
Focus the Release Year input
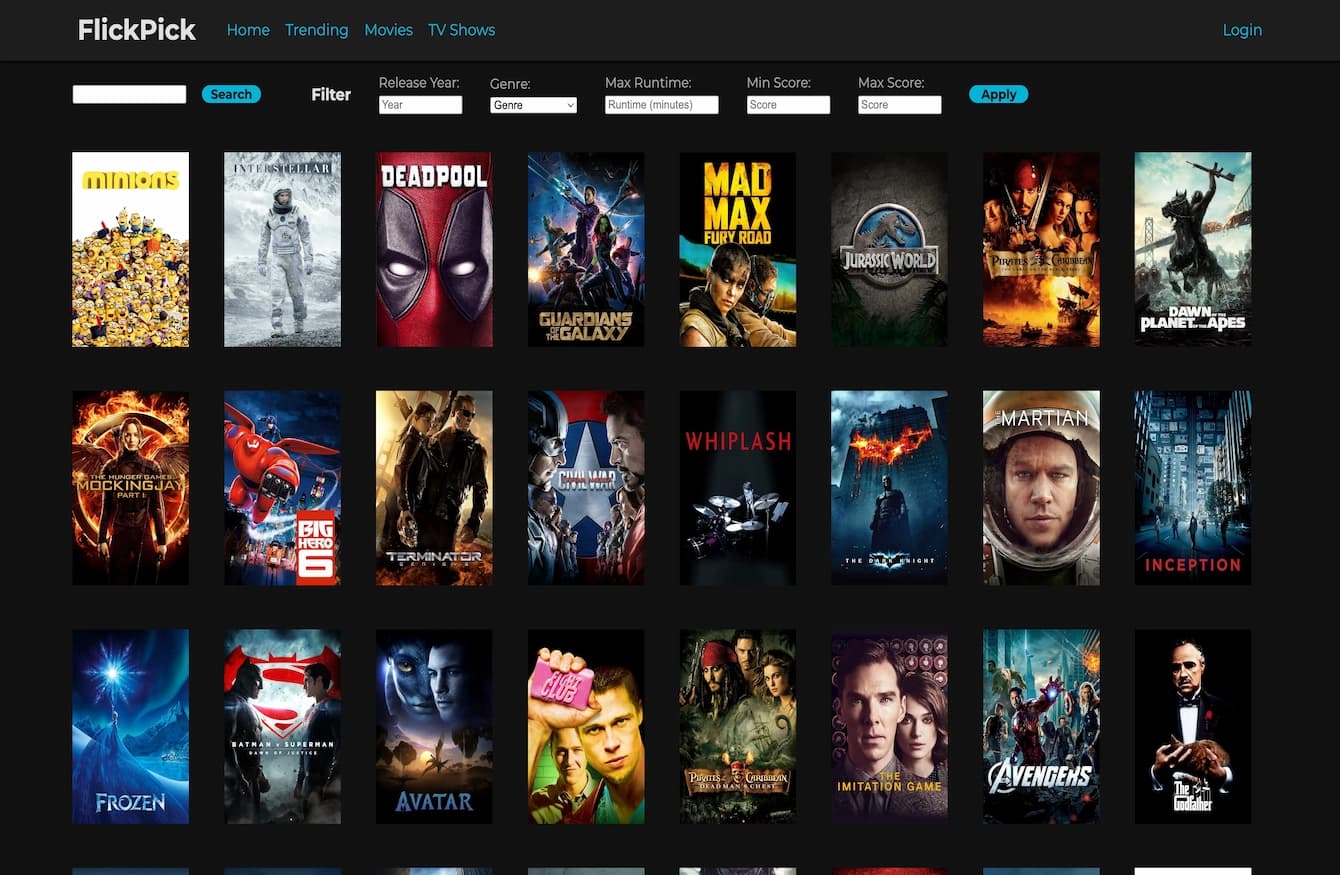tap(421, 105)
